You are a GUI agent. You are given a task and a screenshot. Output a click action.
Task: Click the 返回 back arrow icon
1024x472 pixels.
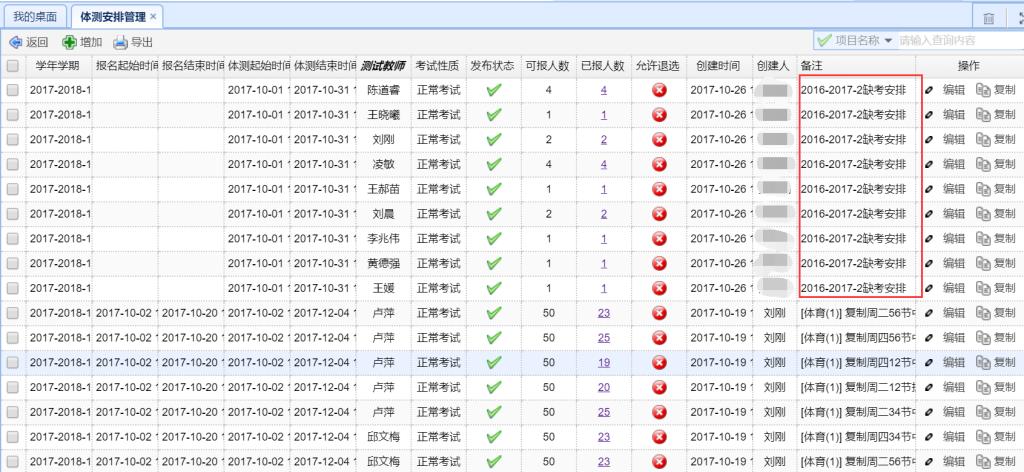[15, 42]
